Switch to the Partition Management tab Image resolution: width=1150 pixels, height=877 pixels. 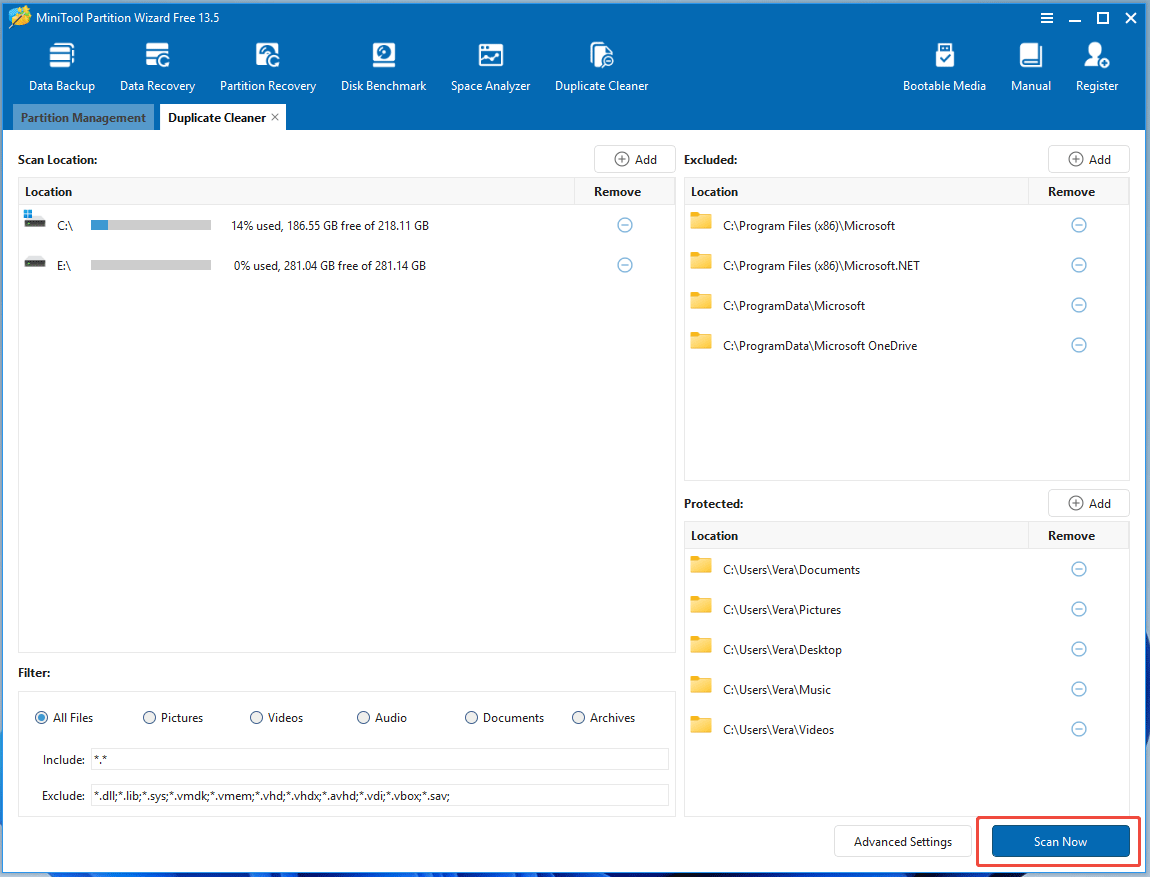click(83, 117)
